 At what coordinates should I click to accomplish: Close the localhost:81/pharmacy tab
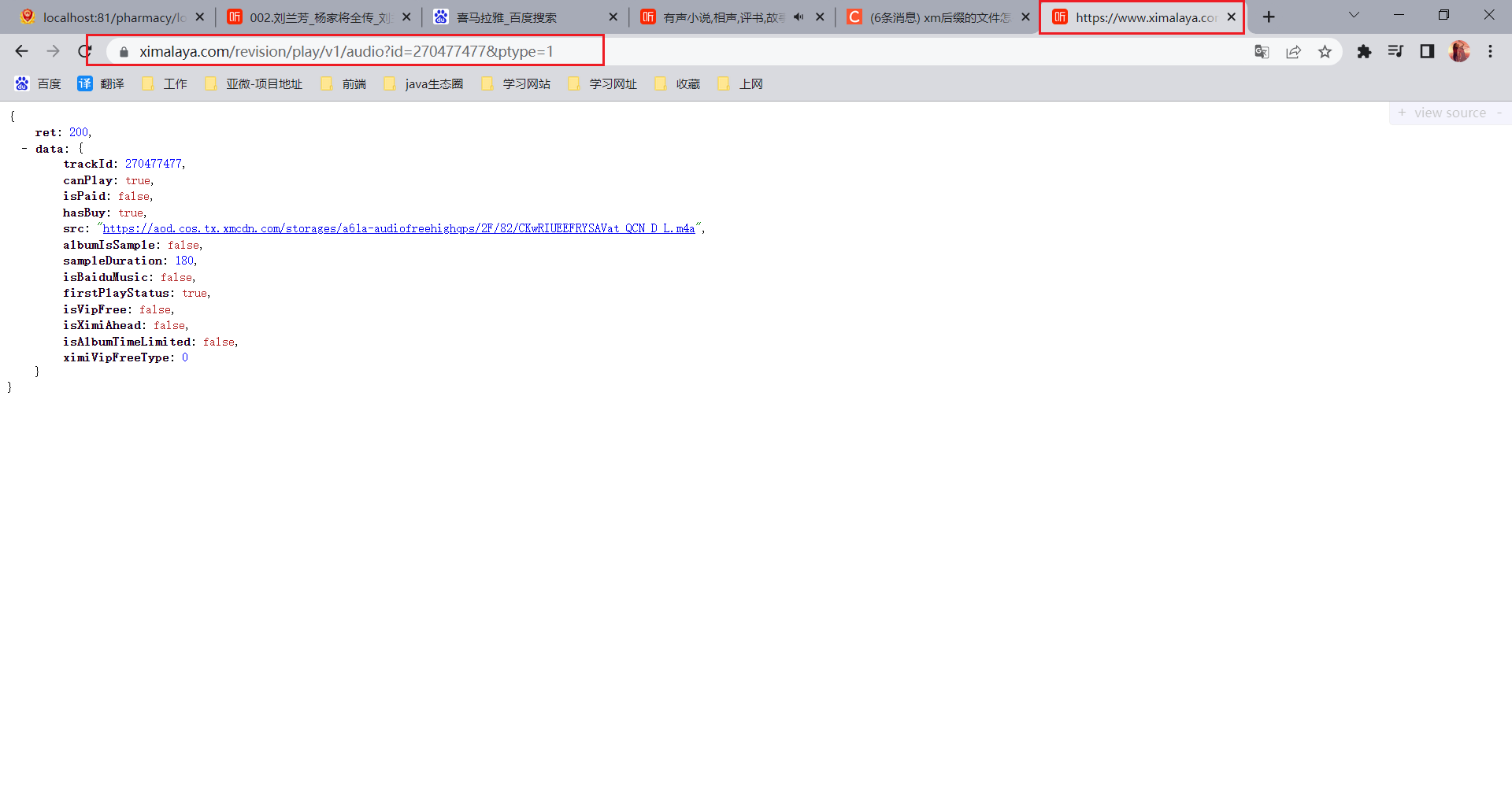pyautogui.click(x=199, y=17)
